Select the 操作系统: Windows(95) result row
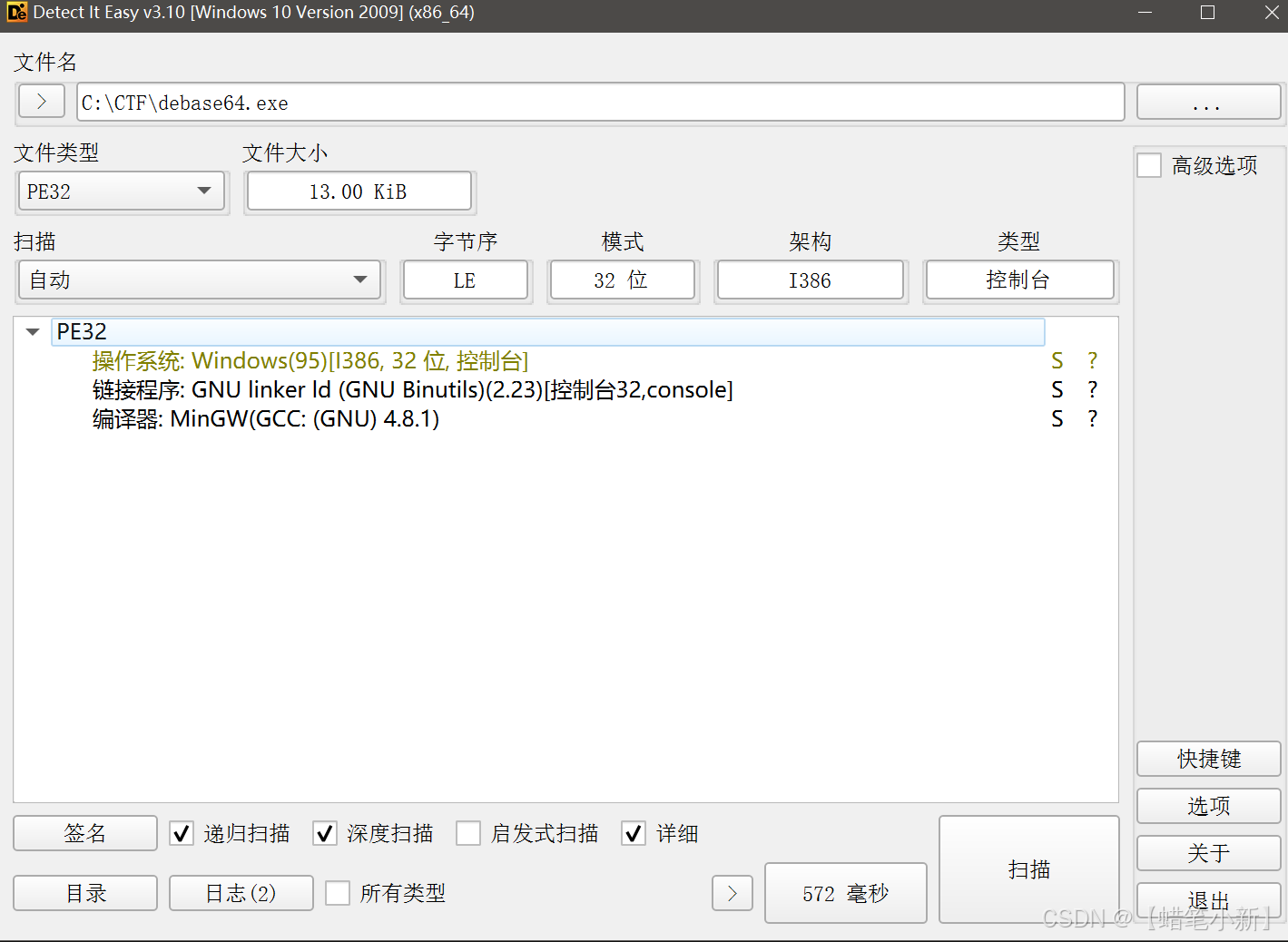 310,361
